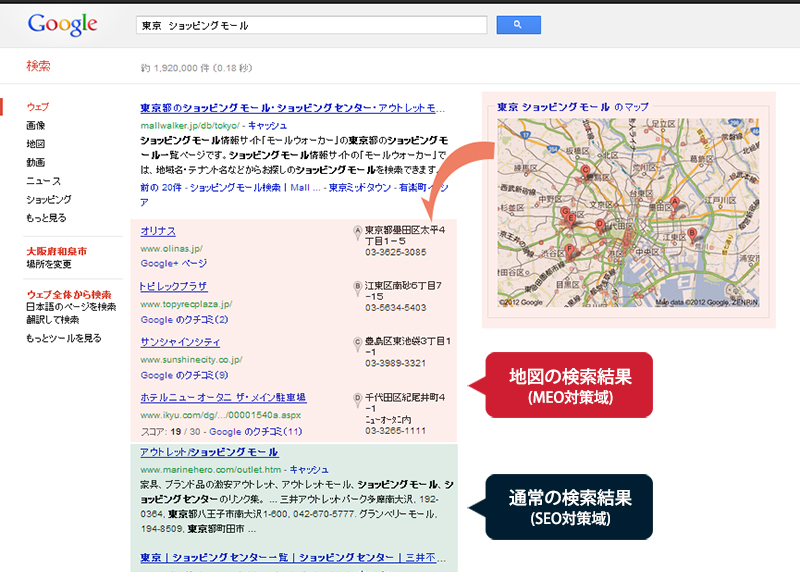Click map marker A next to the Olinas address
800x572 pixels.
[x=358, y=233]
